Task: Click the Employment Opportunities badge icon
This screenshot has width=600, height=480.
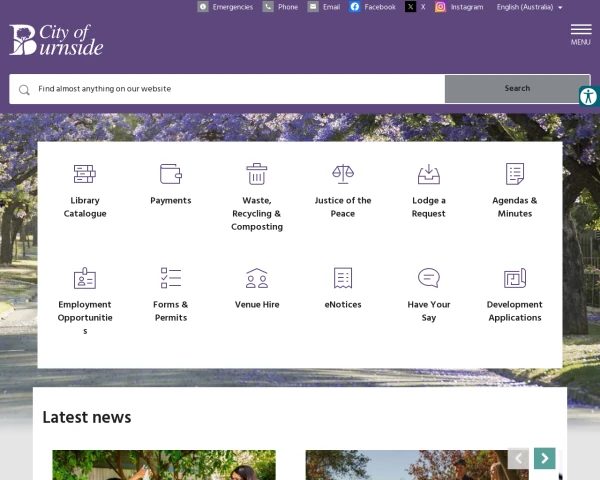Action: (85, 278)
